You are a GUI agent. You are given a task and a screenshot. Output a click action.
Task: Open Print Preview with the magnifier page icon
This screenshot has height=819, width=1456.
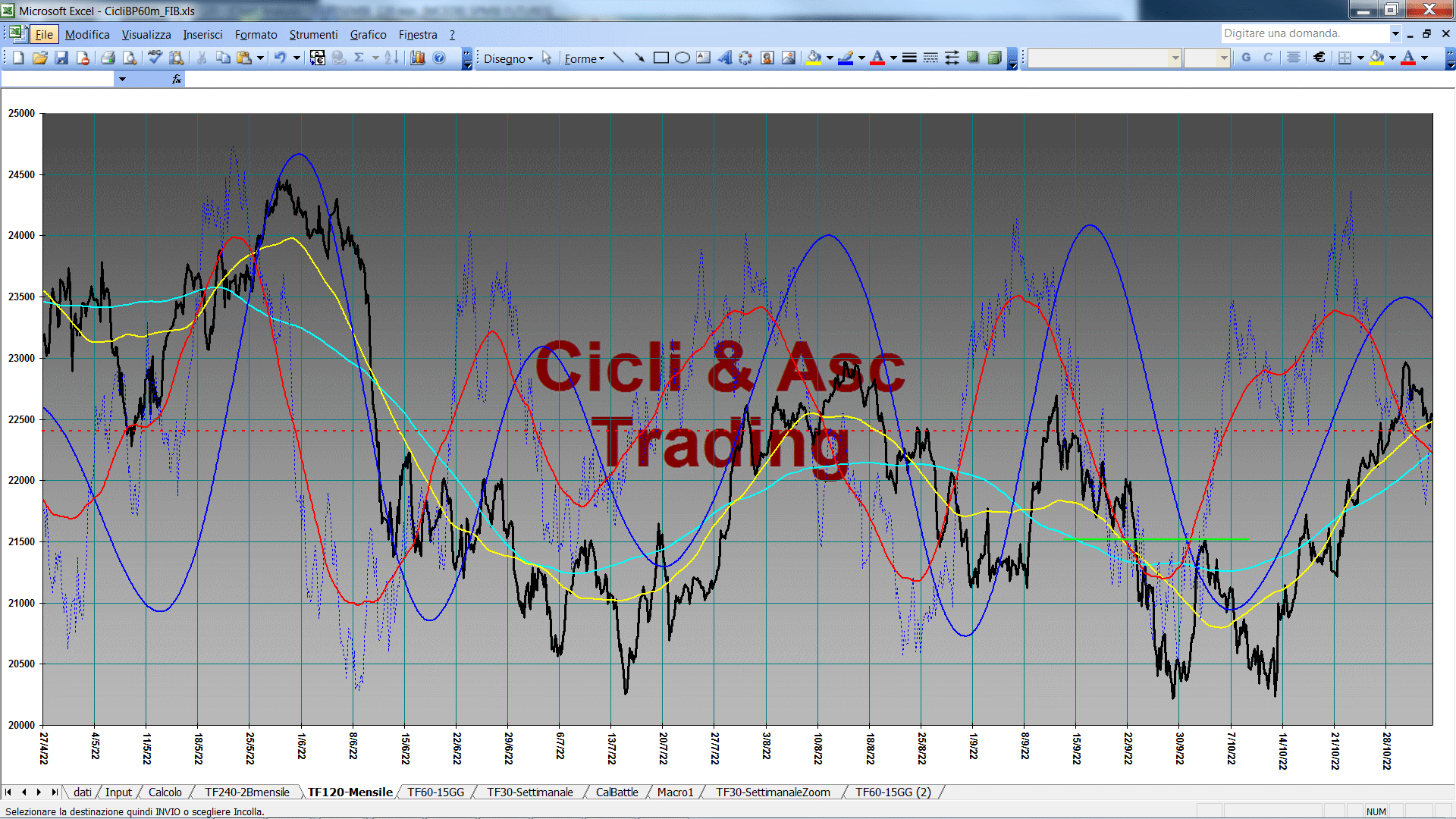tap(130, 58)
